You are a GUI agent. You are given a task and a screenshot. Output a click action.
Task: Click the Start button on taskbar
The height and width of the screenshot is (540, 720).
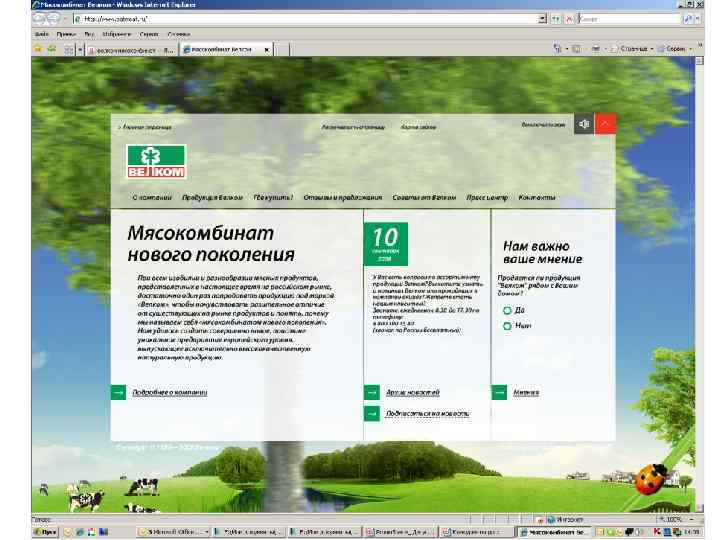click(45, 532)
